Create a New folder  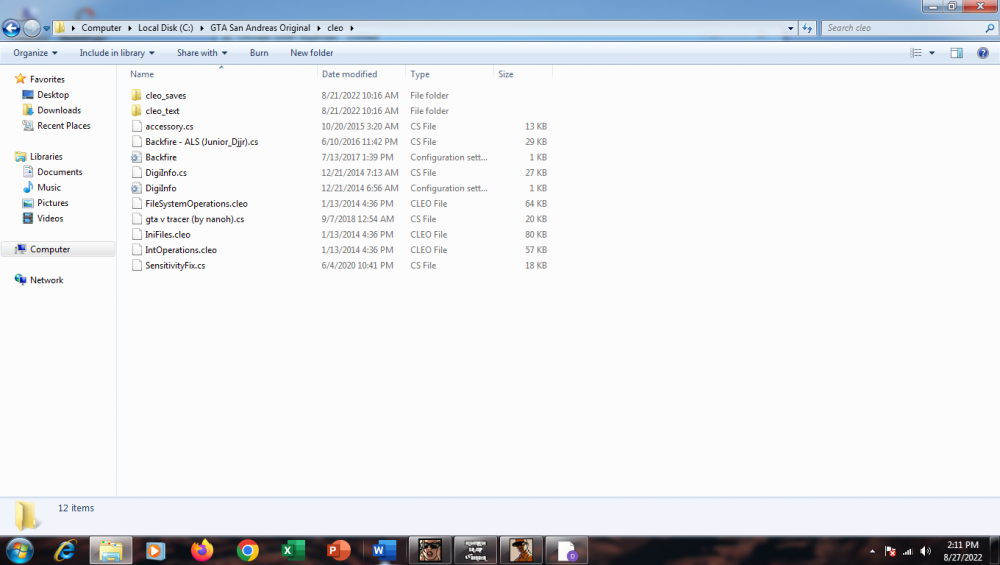311,53
